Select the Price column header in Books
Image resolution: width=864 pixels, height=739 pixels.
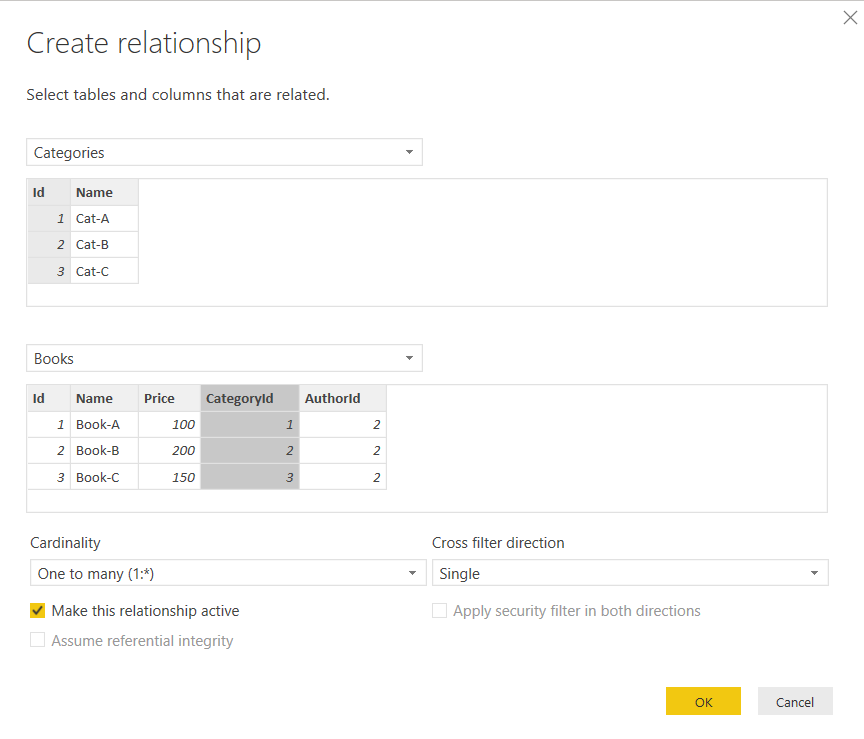(x=159, y=398)
